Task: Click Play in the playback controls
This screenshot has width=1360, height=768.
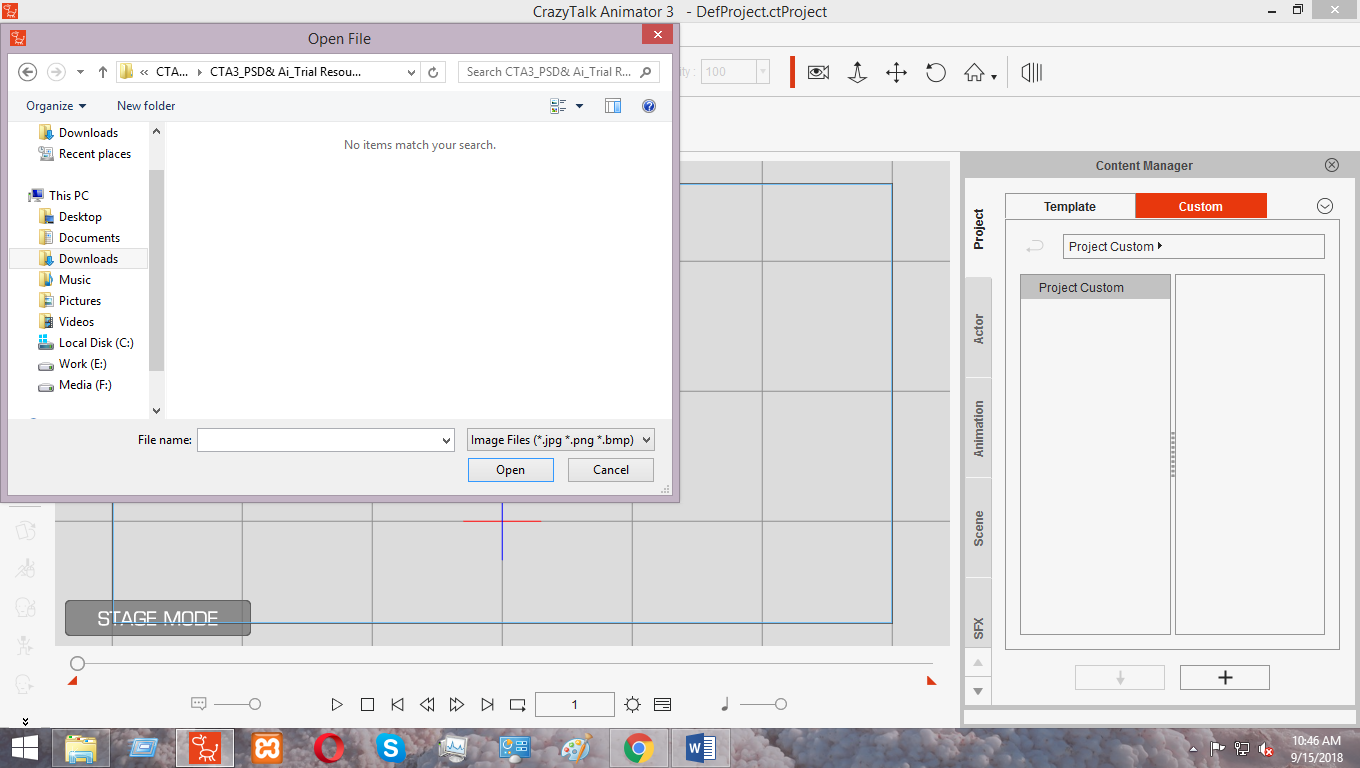Action: [337, 705]
